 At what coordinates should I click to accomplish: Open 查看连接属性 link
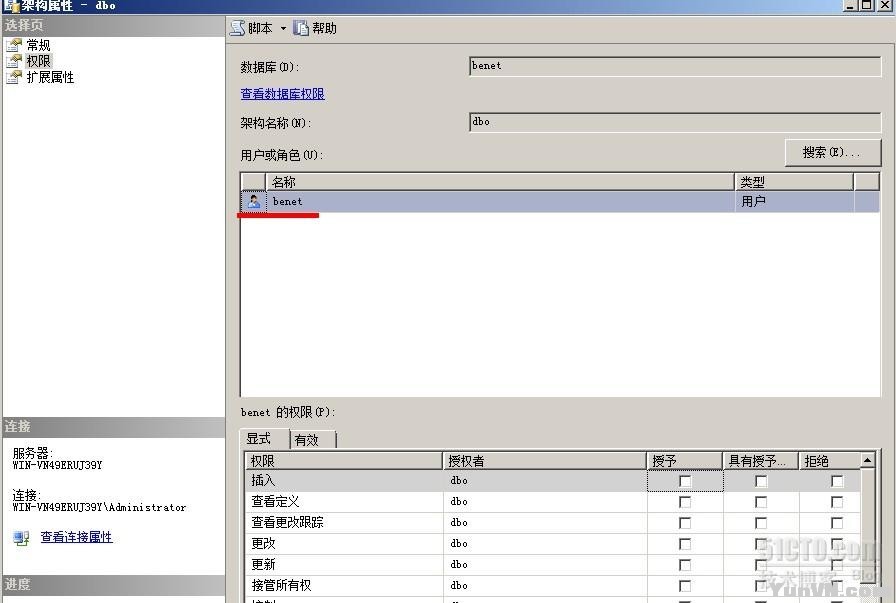pos(77,537)
